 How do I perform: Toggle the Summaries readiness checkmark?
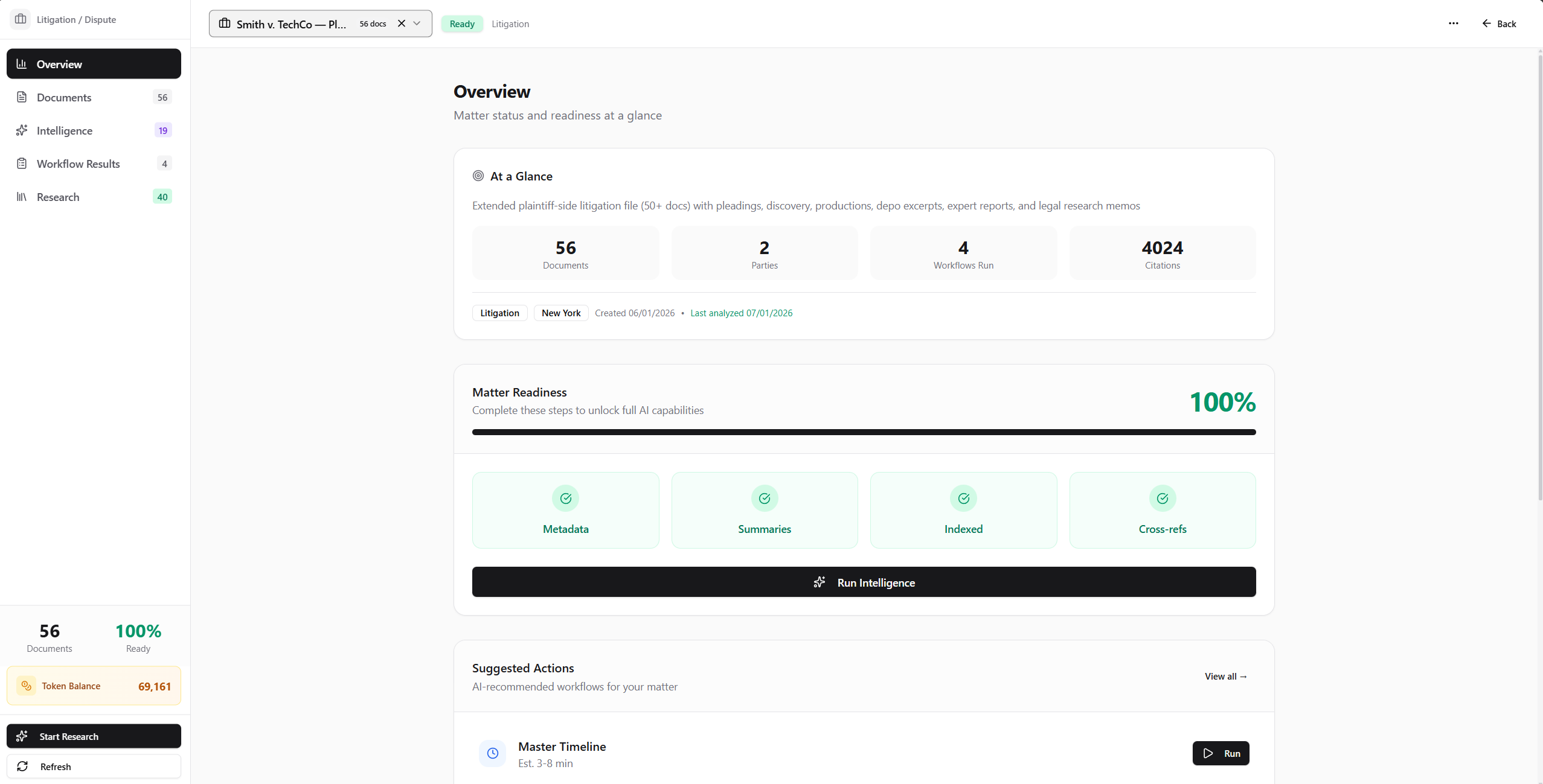tap(764, 498)
